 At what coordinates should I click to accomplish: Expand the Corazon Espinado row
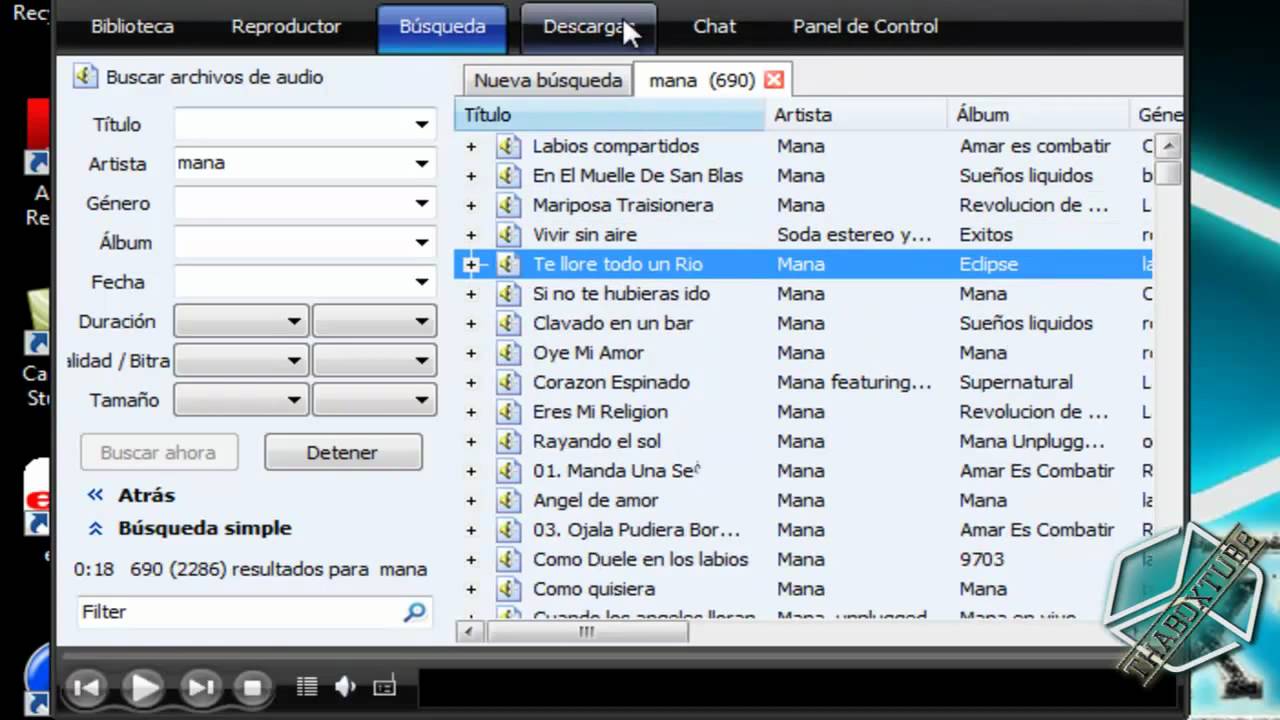[472, 383]
